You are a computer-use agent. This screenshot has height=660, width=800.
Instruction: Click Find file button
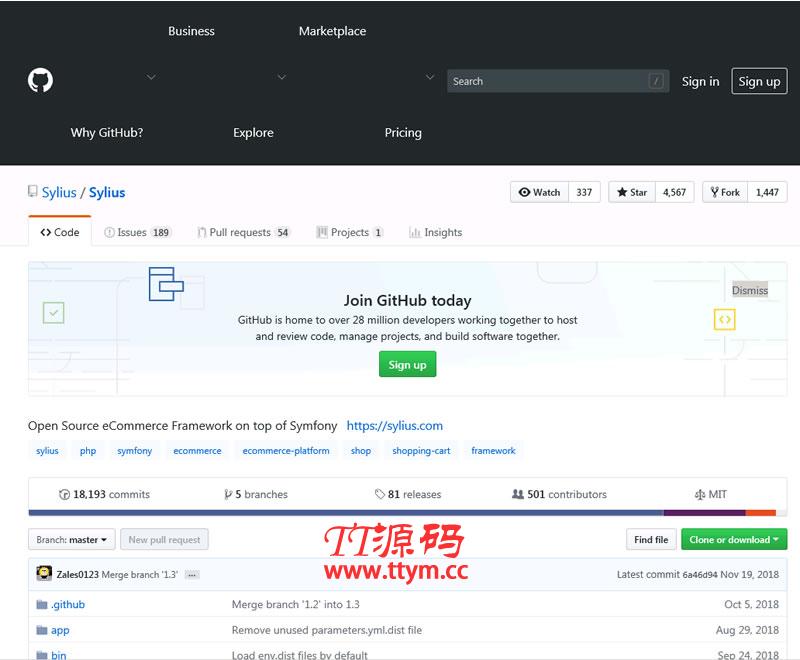click(651, 540)
